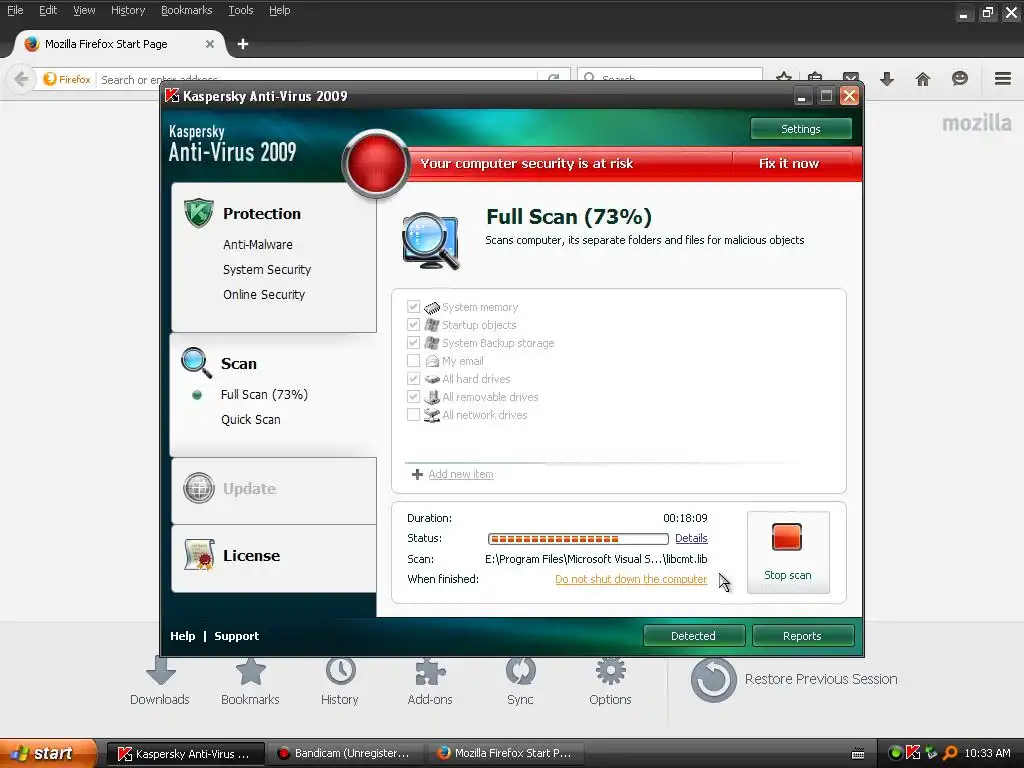Image resolution: width=1024 pixels, height=768 pixels.
Task: Toggle the System memory checkbox
Action: (x=413, y=306)
